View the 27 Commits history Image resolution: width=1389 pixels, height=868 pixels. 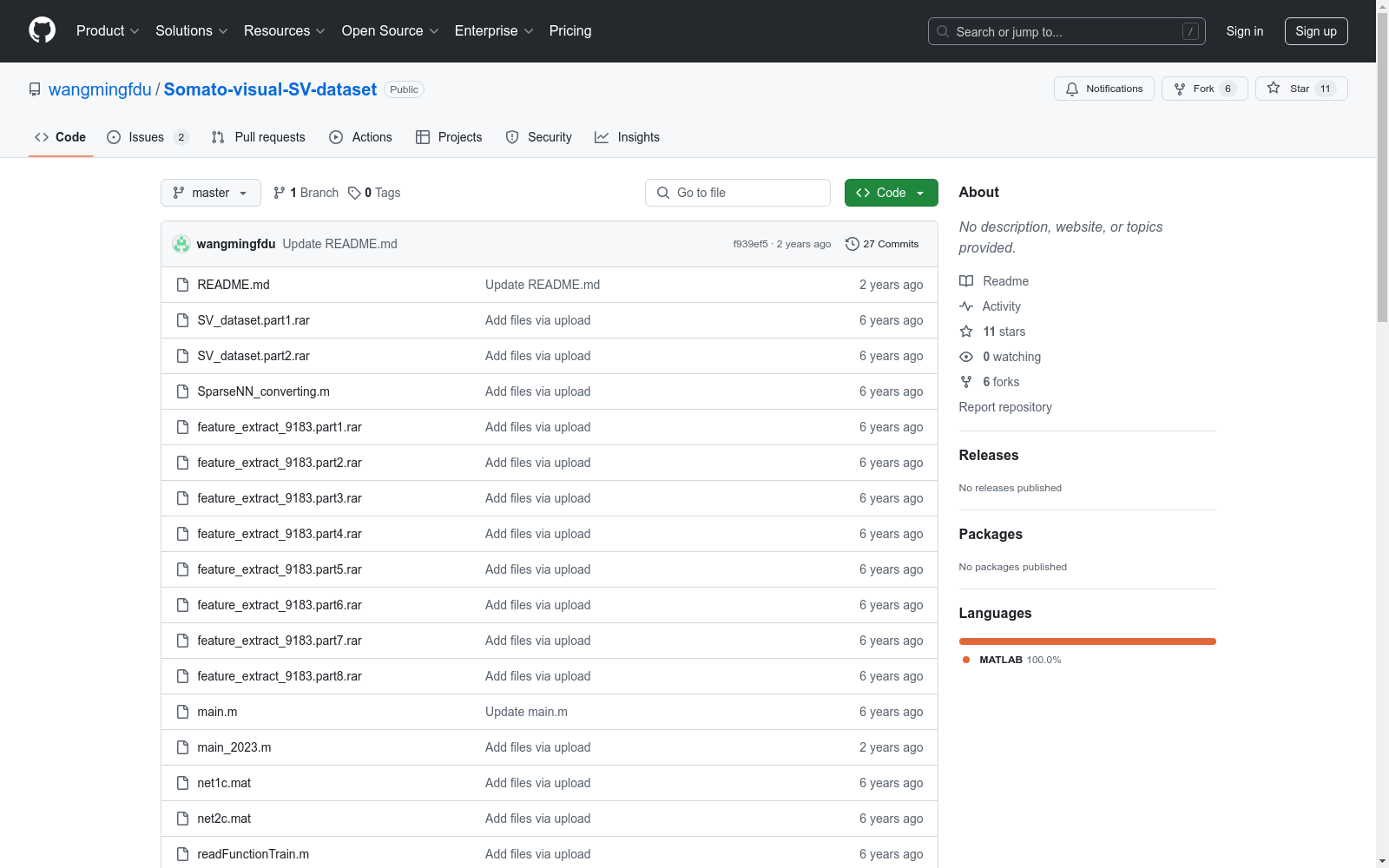pyautogui.click(x=882, y=244)
